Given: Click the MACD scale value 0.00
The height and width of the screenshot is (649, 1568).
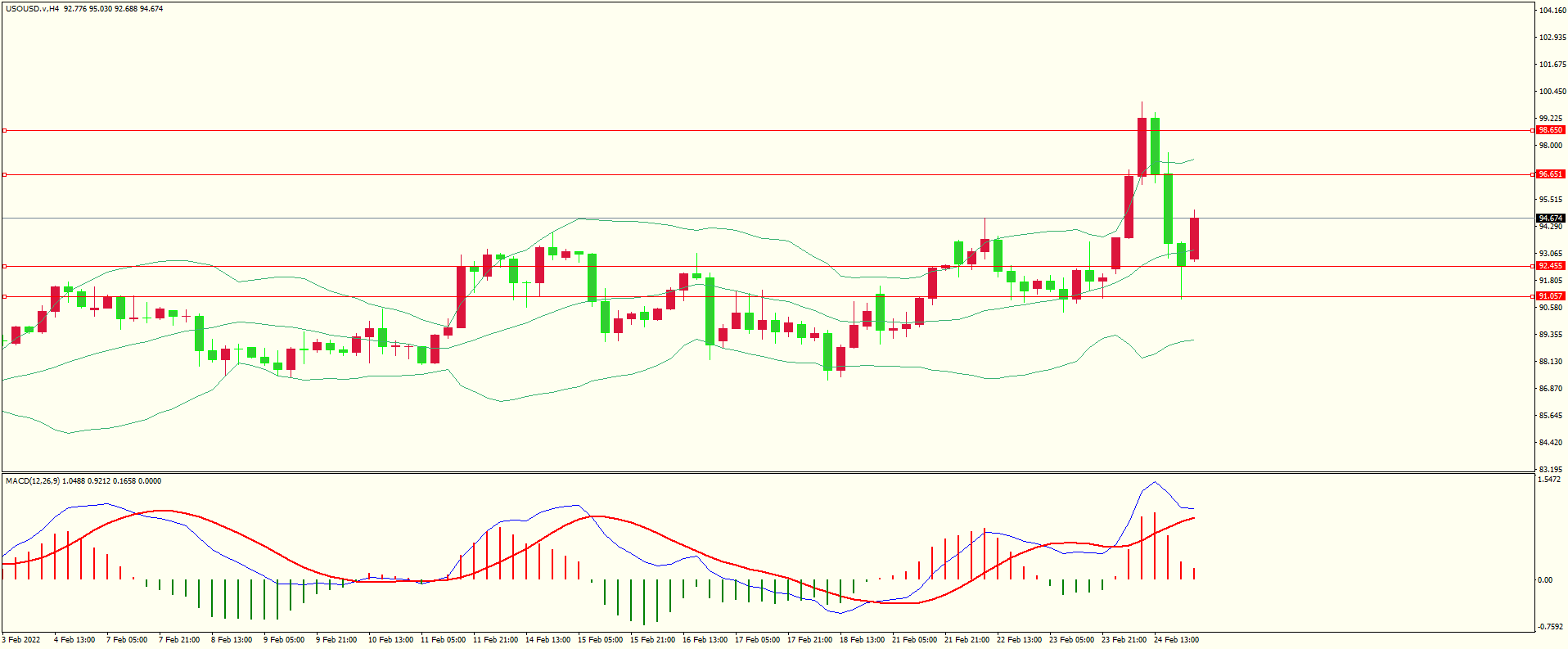Looking at the screenshot, I should click(x=1545, y=580).
